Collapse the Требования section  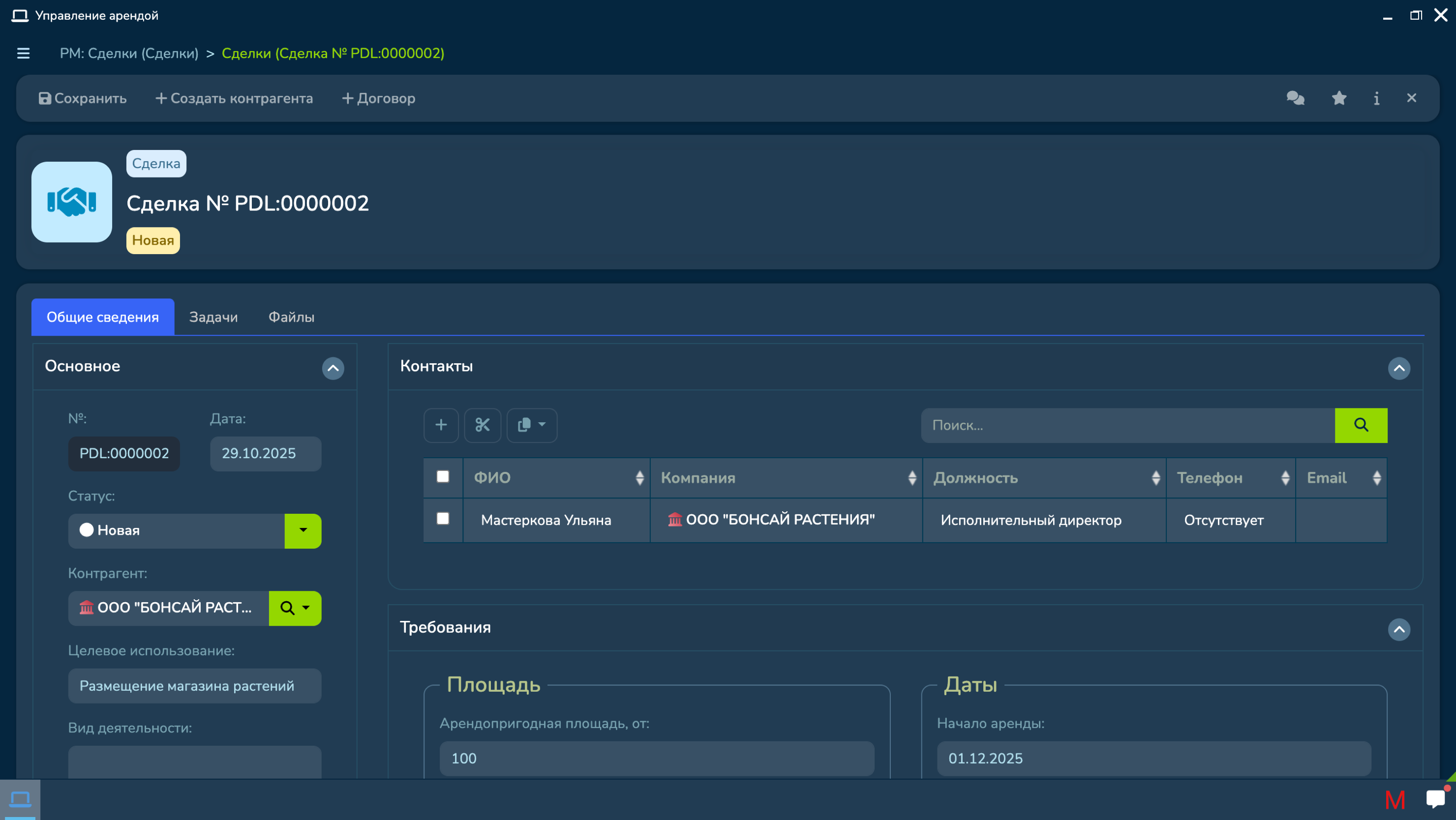pos(1398,629)
